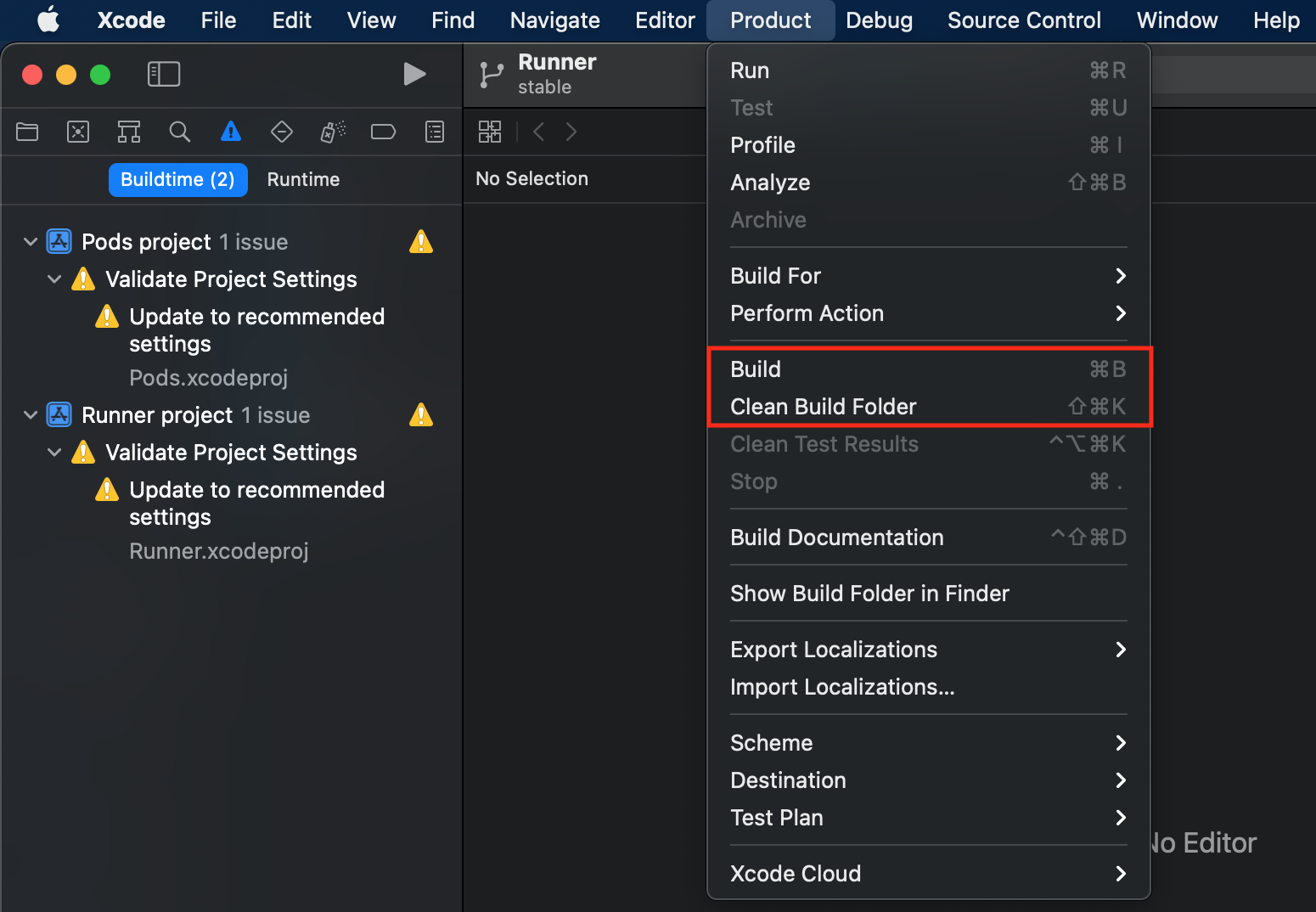Show the Source Control navigator

(78, 132)
